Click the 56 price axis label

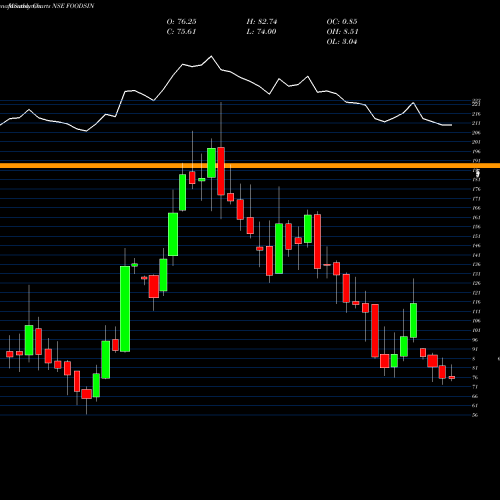click(475, 415)
